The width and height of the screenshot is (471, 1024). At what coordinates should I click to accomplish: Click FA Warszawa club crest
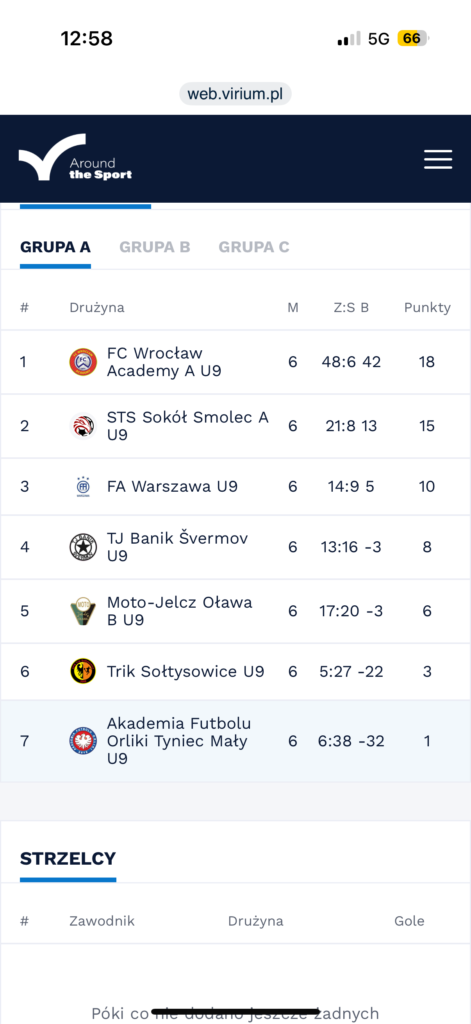(83, 487)
